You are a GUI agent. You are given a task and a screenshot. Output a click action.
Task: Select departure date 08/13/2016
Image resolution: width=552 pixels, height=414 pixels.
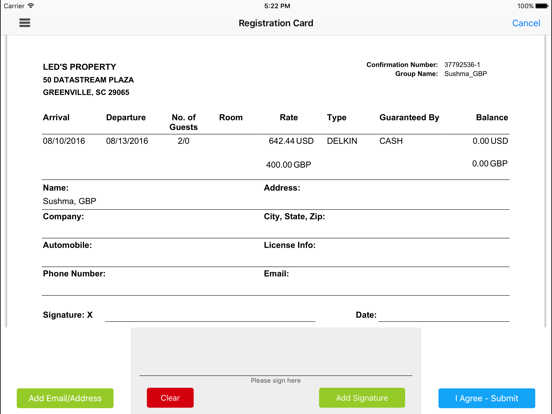coord(127,141)
